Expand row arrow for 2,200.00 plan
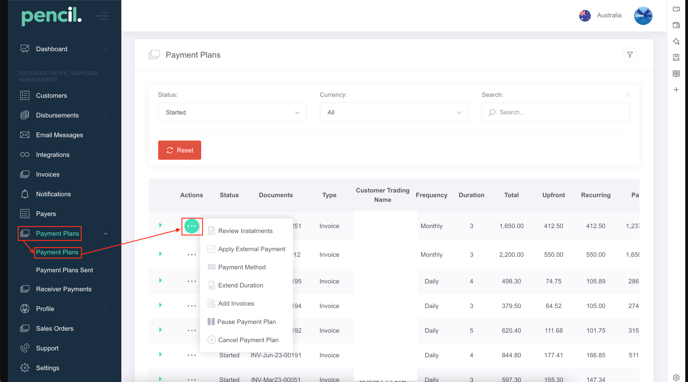The height and width of the screenshot is (382, 688). pyautogui.click(x=160, y=253)
